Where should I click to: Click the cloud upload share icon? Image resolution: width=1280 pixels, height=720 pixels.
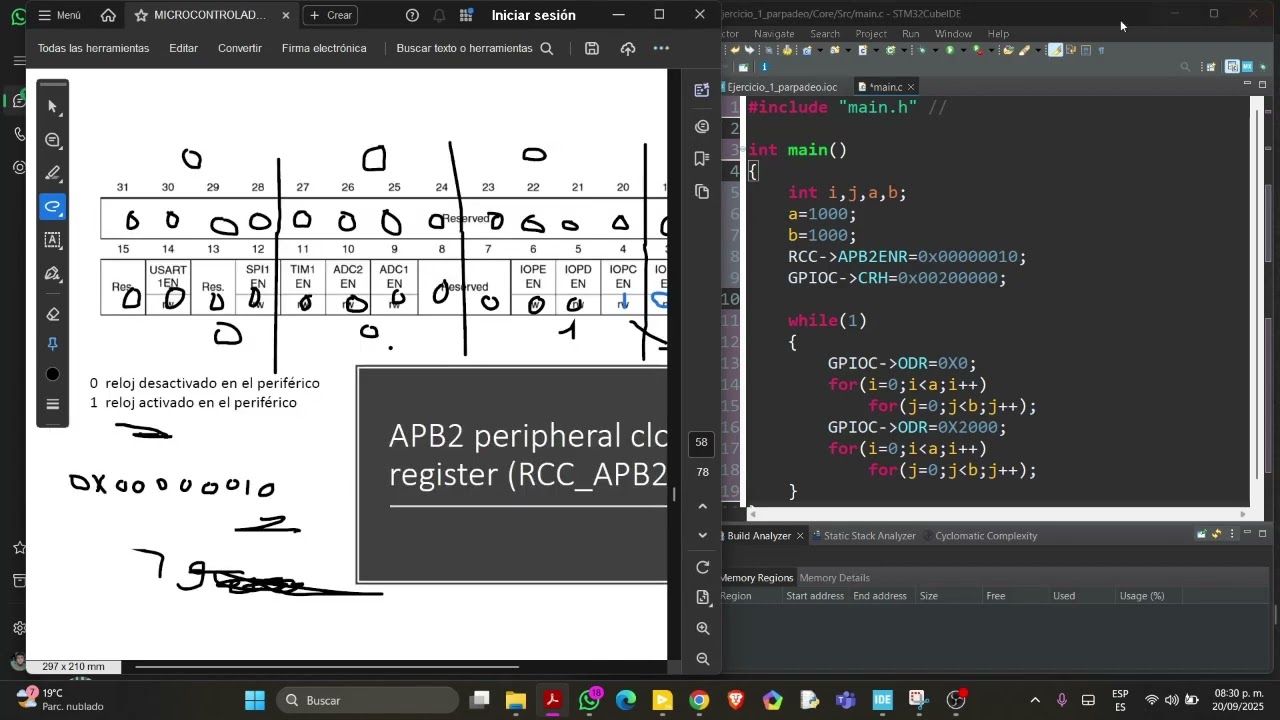click(x=627, y=48)
